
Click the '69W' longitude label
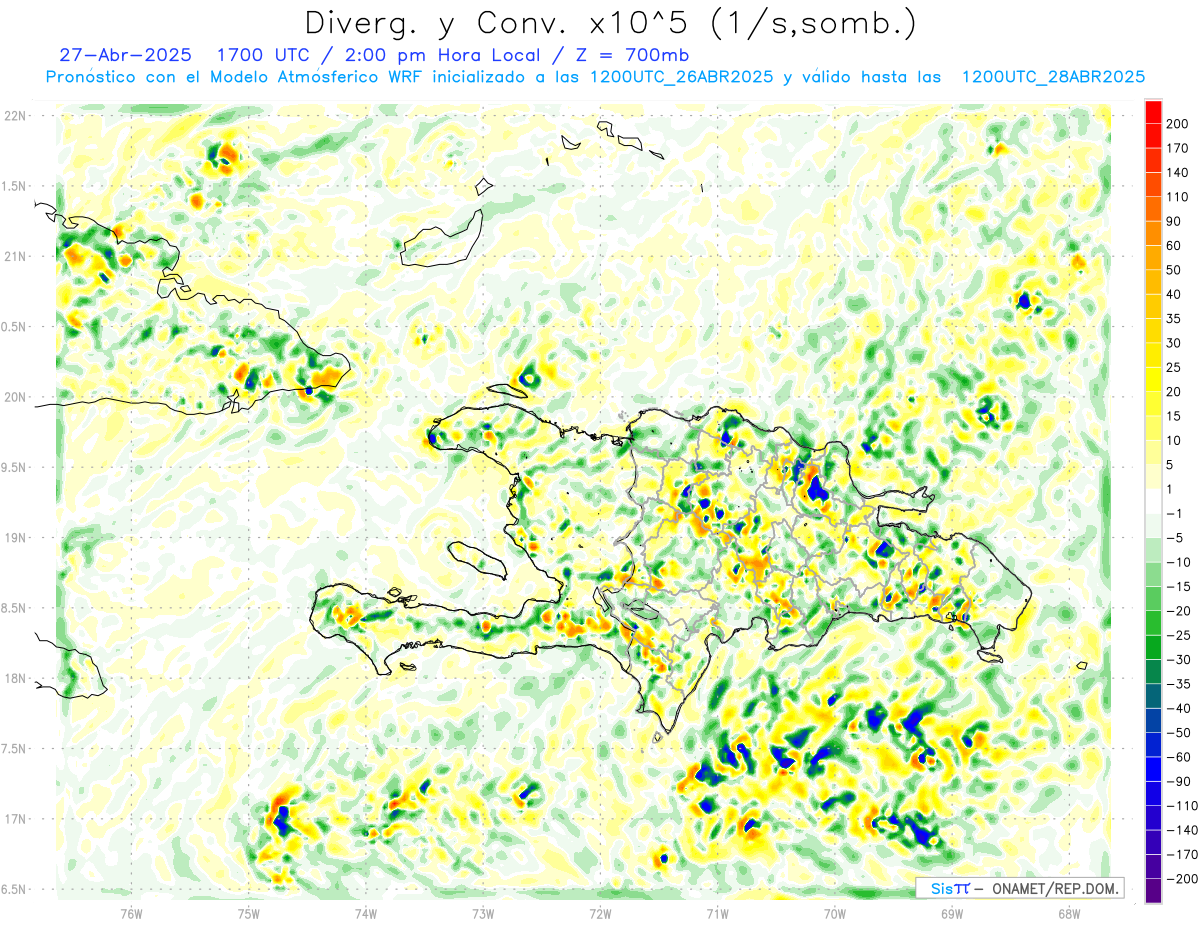952,913
